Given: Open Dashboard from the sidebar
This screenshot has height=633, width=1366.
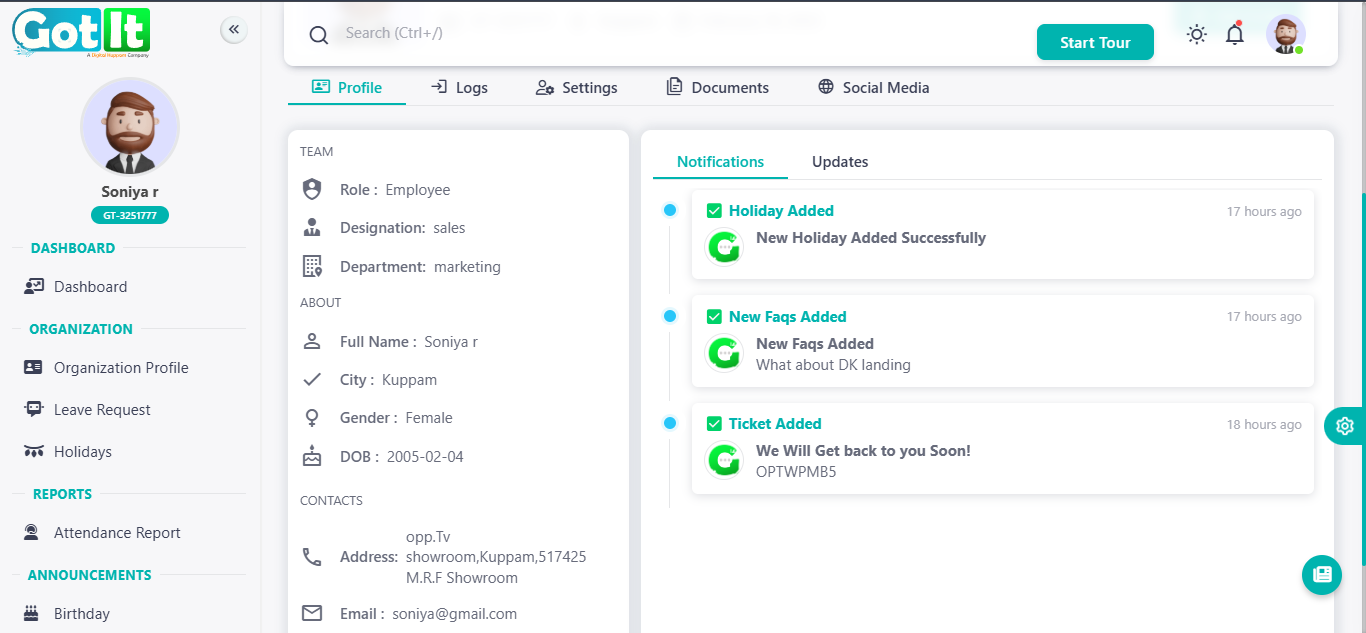Looking at the screenshot, I should pos(90,287).
